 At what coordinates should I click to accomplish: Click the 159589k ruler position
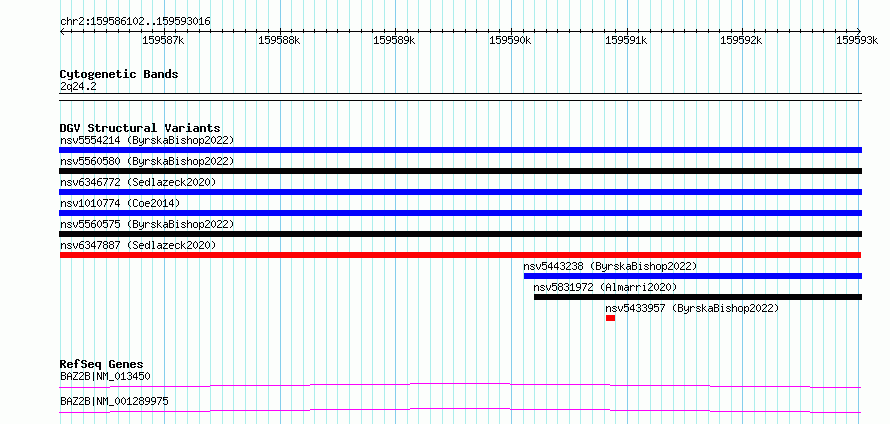[x=395, y=40]
